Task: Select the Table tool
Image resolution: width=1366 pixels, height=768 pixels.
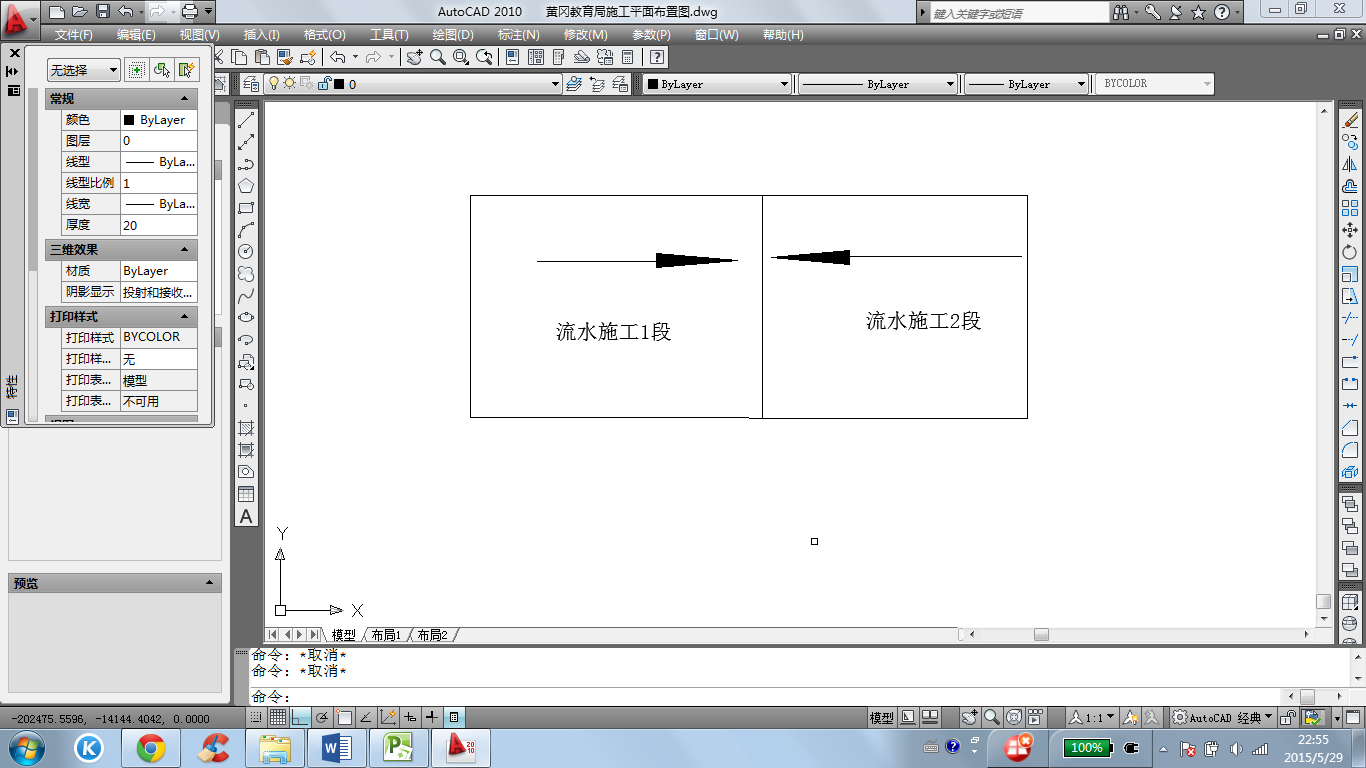Action: tap(246, 494)
